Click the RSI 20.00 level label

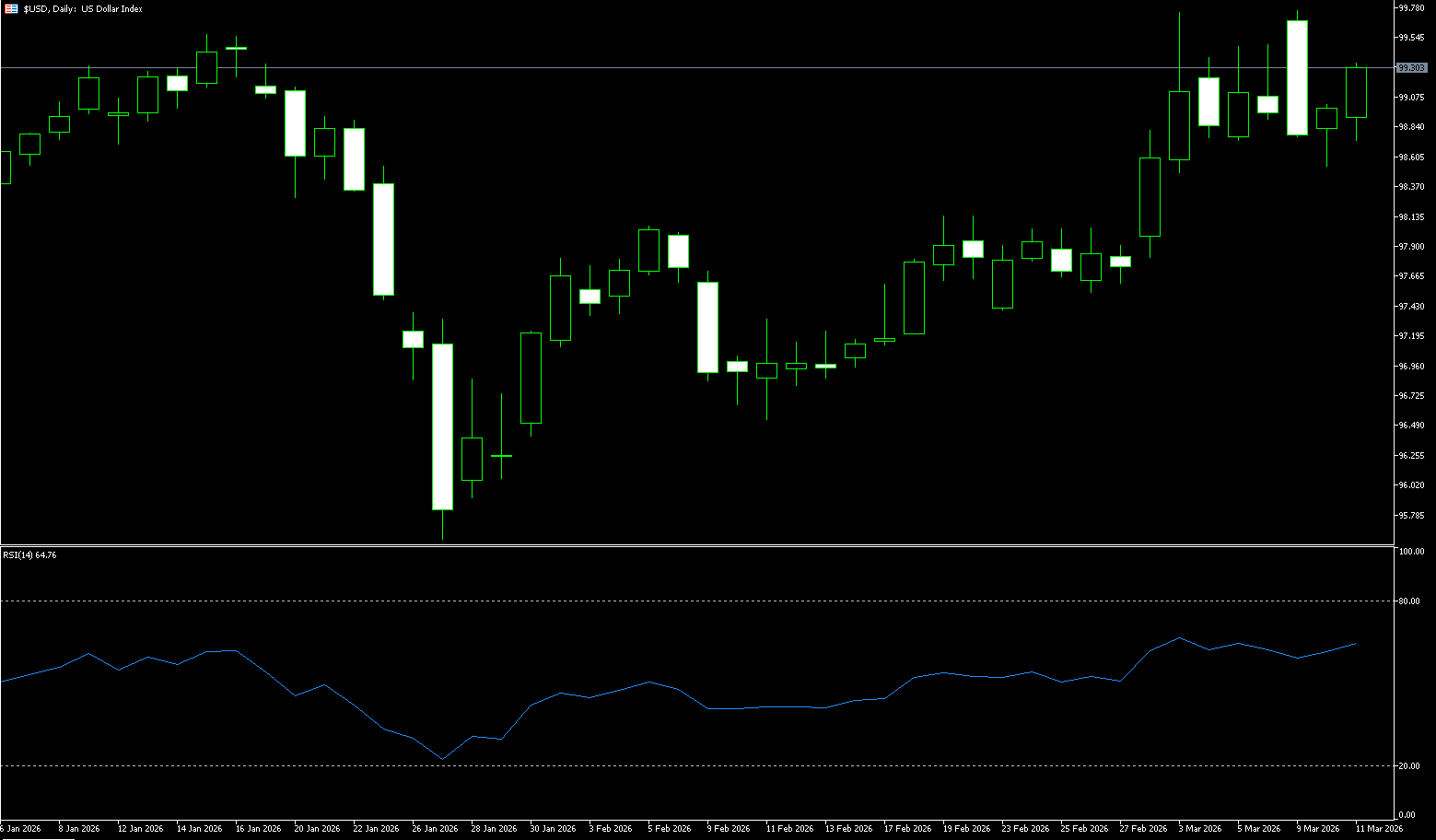pyautogui.click(x=1408, y=766)
